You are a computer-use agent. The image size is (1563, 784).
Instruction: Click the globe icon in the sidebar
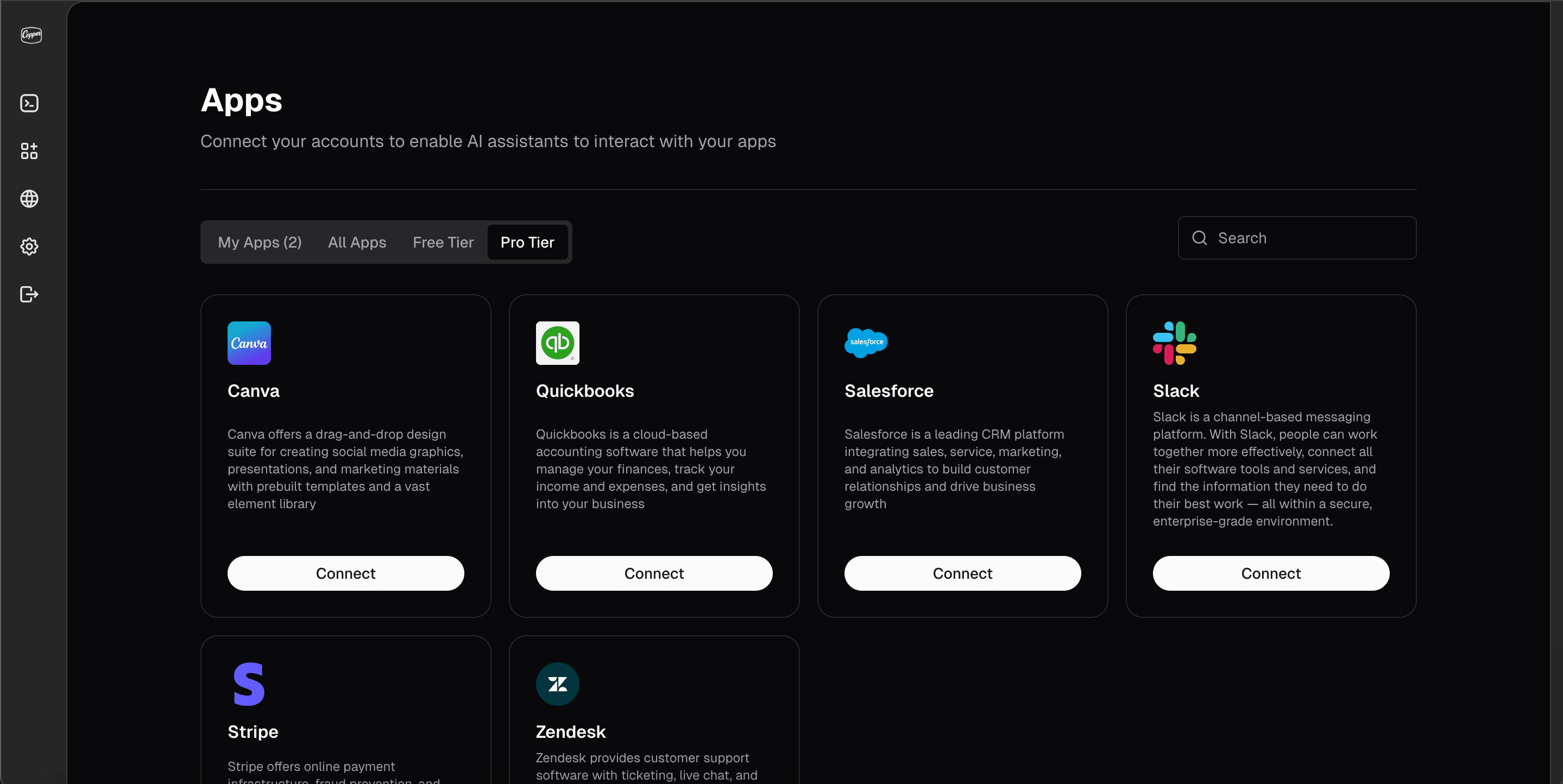pyautogui.click(x=29, y=198)
